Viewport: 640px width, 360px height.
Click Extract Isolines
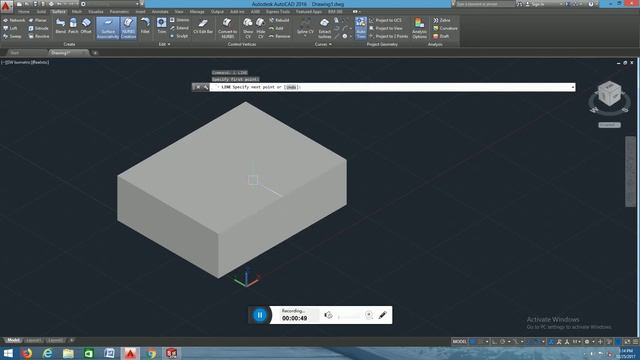pos(324,28)
